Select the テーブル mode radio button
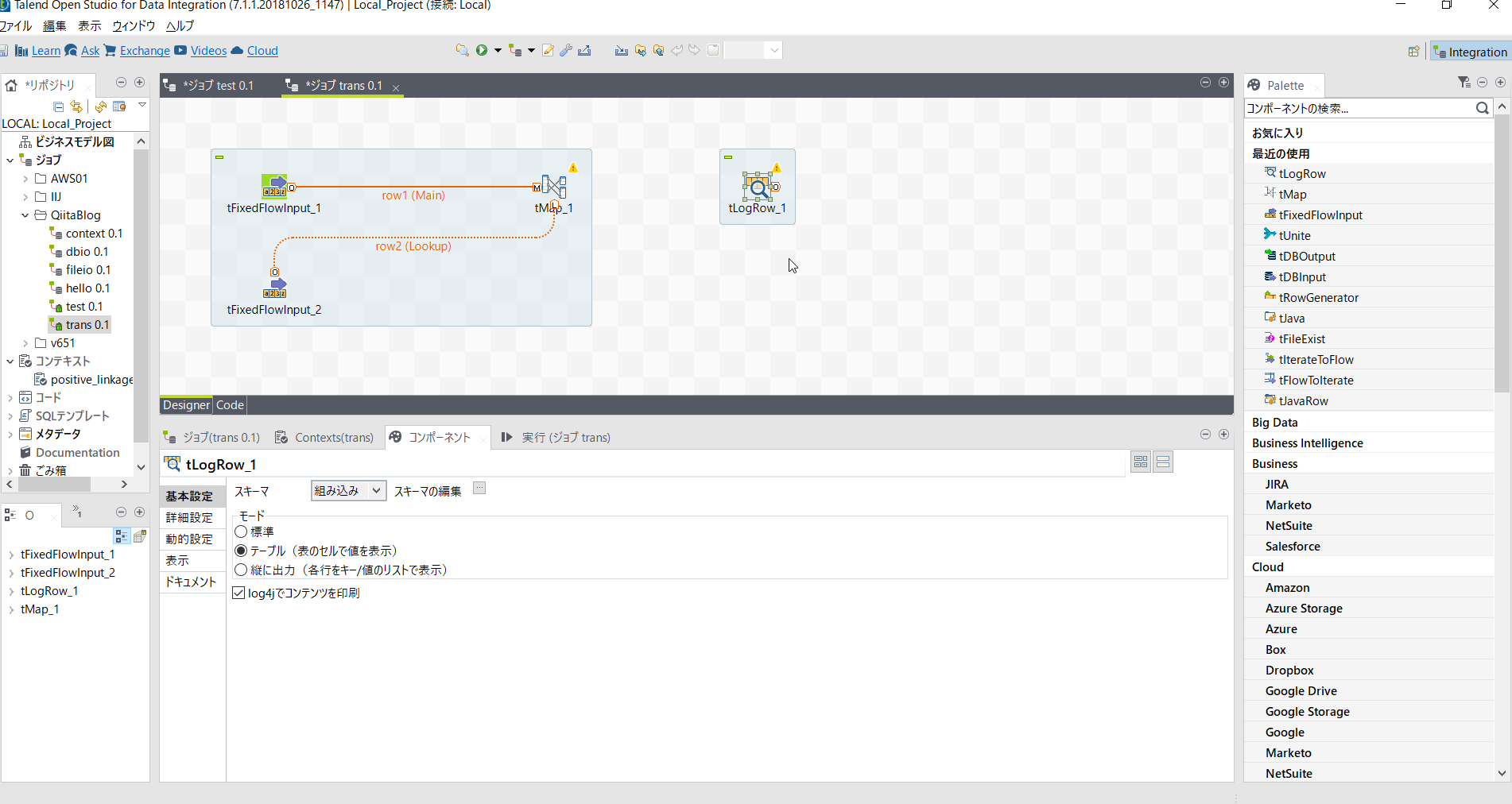The width and height of the screenshot is (1512, 804). pos(241,551)
